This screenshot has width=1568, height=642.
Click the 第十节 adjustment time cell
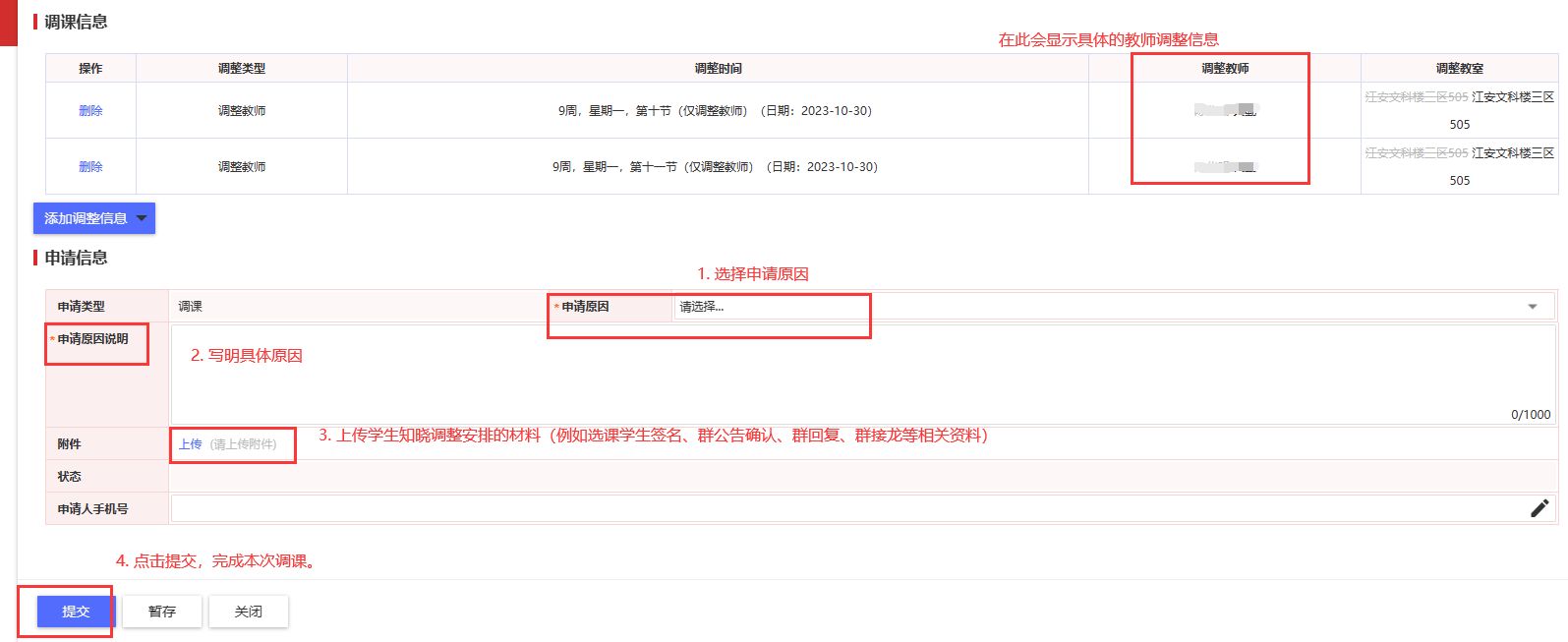point(716,111)
